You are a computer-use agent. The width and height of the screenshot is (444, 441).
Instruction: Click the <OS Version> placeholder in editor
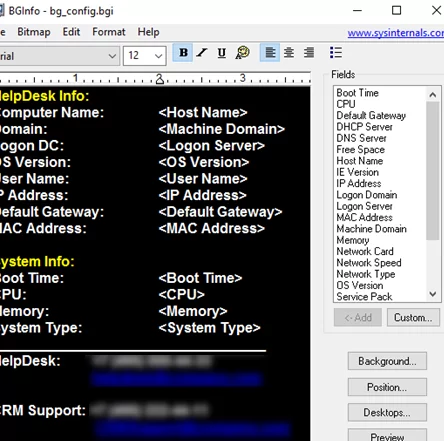coord(204,162)
